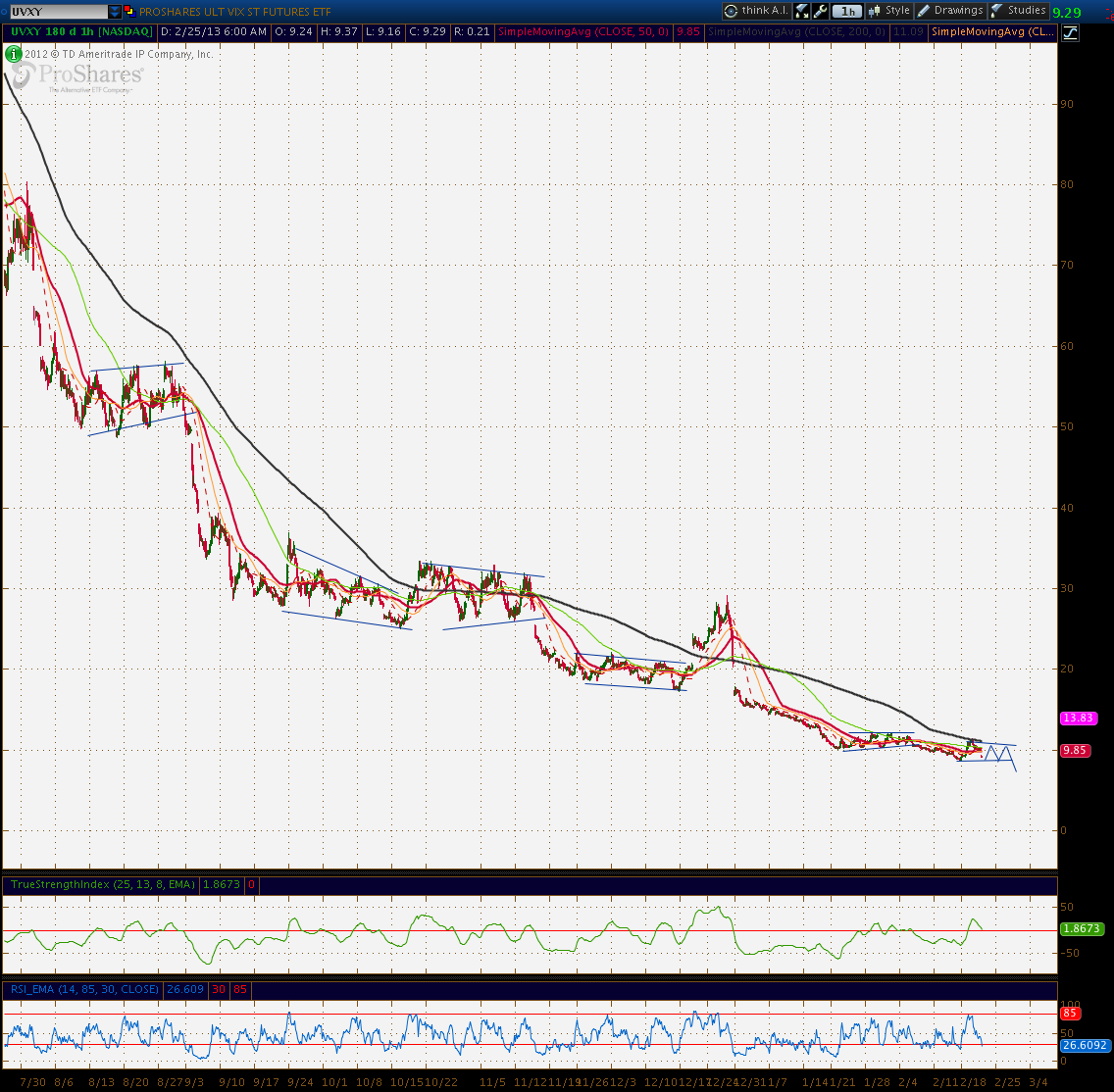The height and width of the screenshot is (1092, 1114).
Task: Open the Studies menu
Action: (x=1019, y=11)
